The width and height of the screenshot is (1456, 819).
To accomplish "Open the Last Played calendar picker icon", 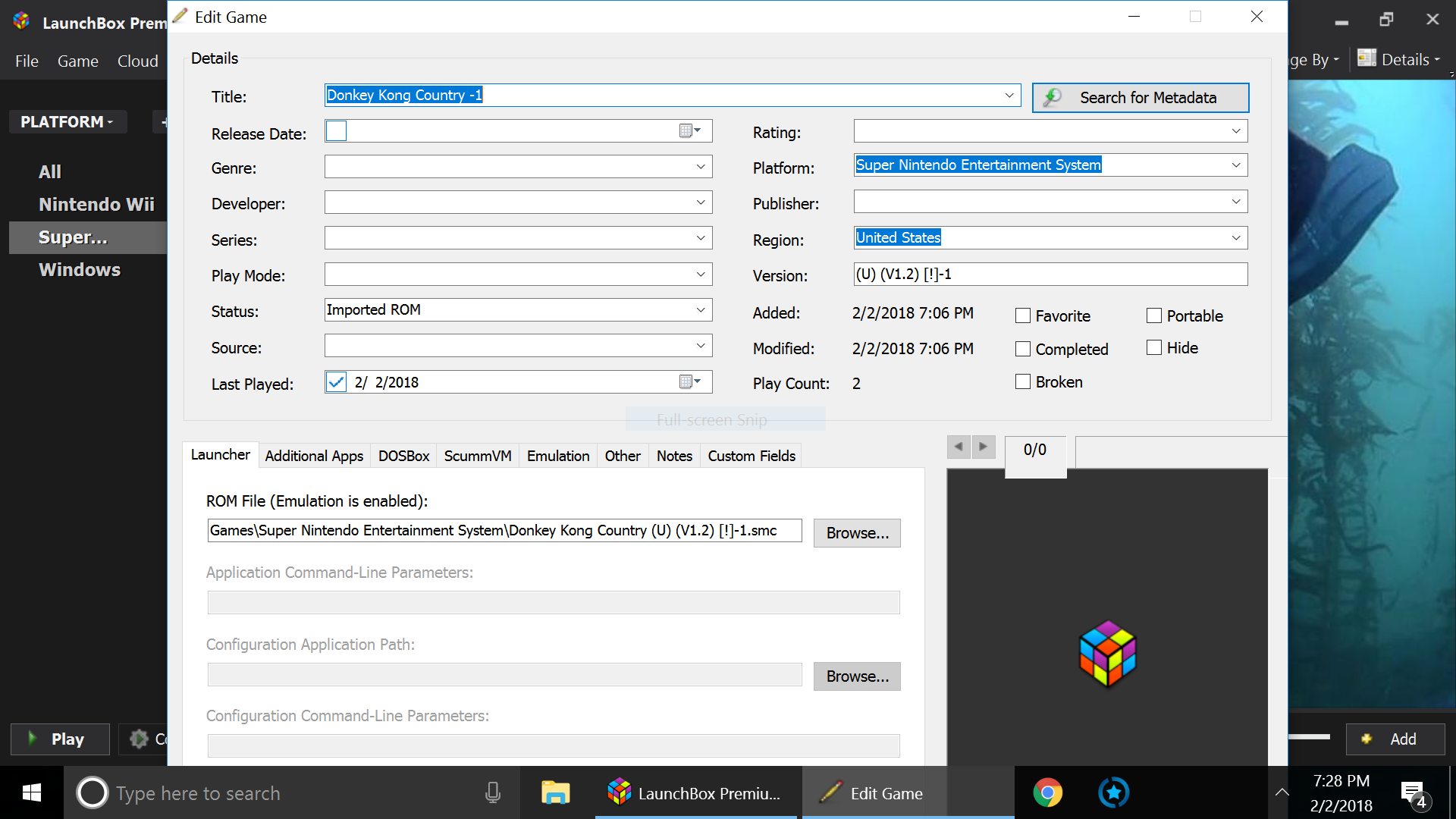I will [689, 381].
